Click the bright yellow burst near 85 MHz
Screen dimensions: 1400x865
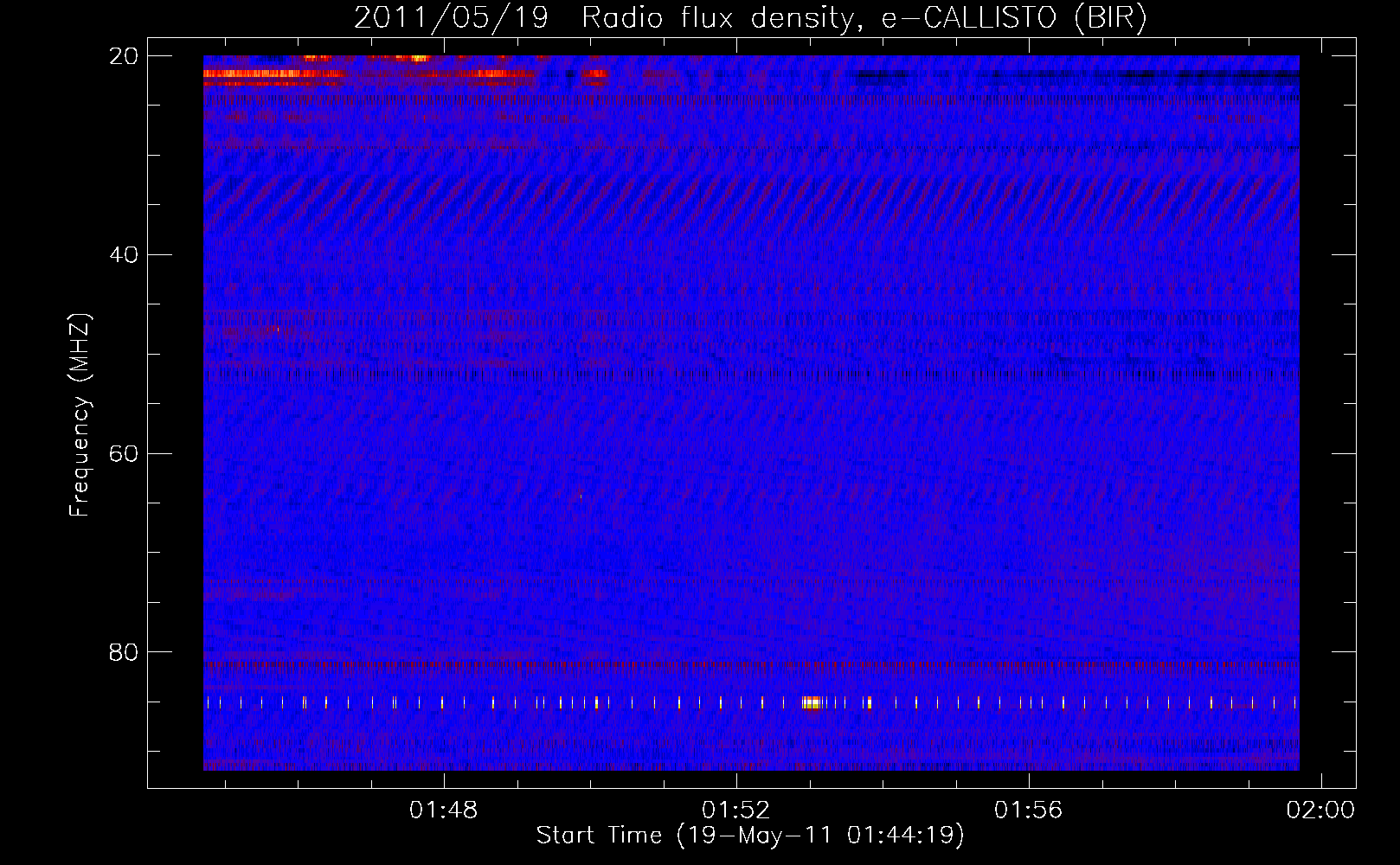(x=811, y=702)
